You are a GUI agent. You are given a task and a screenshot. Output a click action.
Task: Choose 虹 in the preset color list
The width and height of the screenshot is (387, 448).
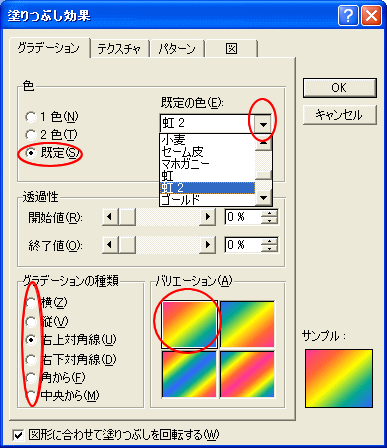click(x=207, y=176)
